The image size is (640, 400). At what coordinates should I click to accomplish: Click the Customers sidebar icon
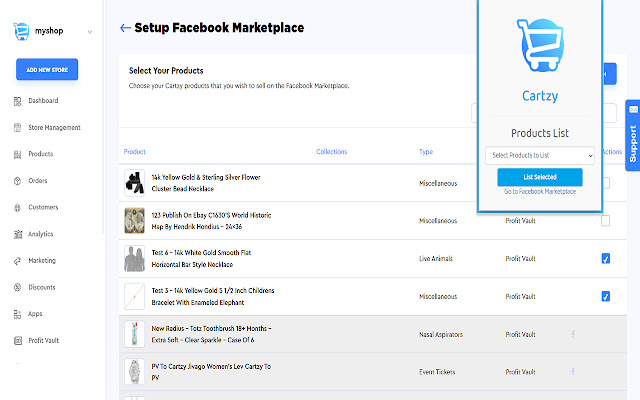pos(18,208)
